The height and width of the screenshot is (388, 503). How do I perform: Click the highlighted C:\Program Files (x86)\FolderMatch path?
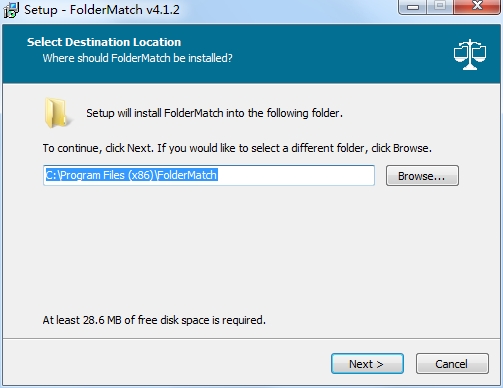point(131,175)
